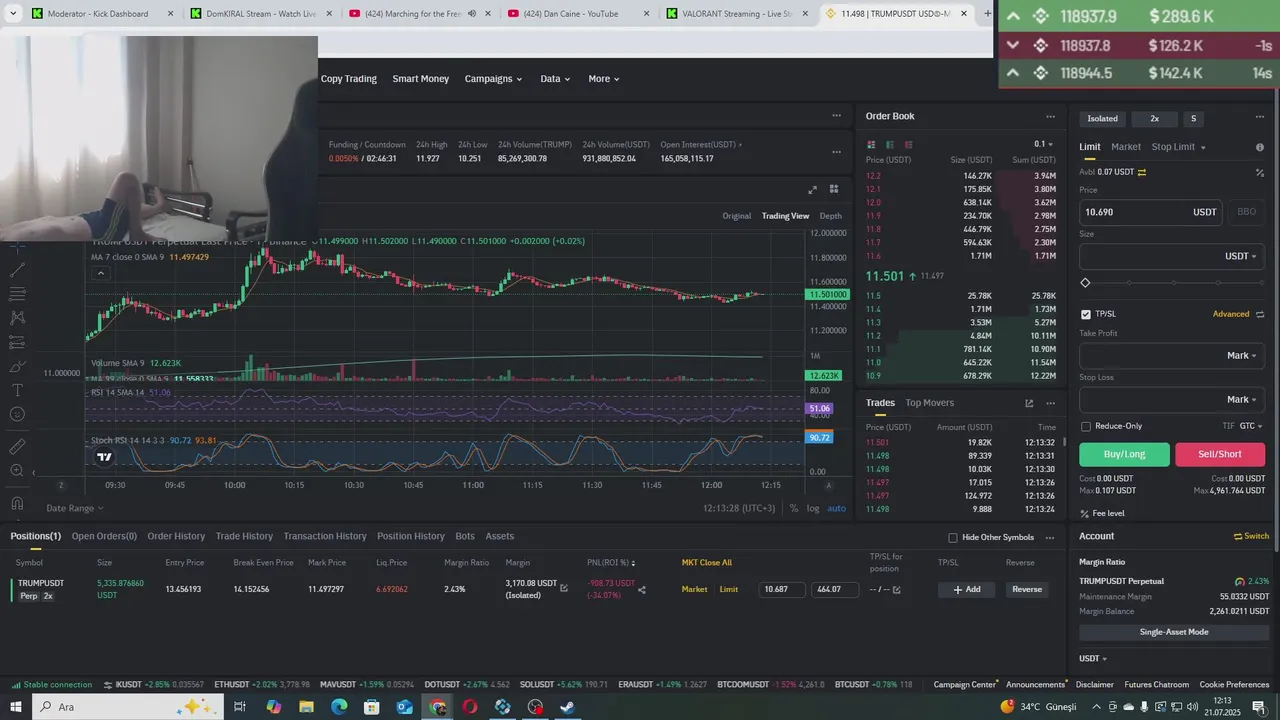
Task: Open the Campaigns dropdown menu
Action: (493, 79)
